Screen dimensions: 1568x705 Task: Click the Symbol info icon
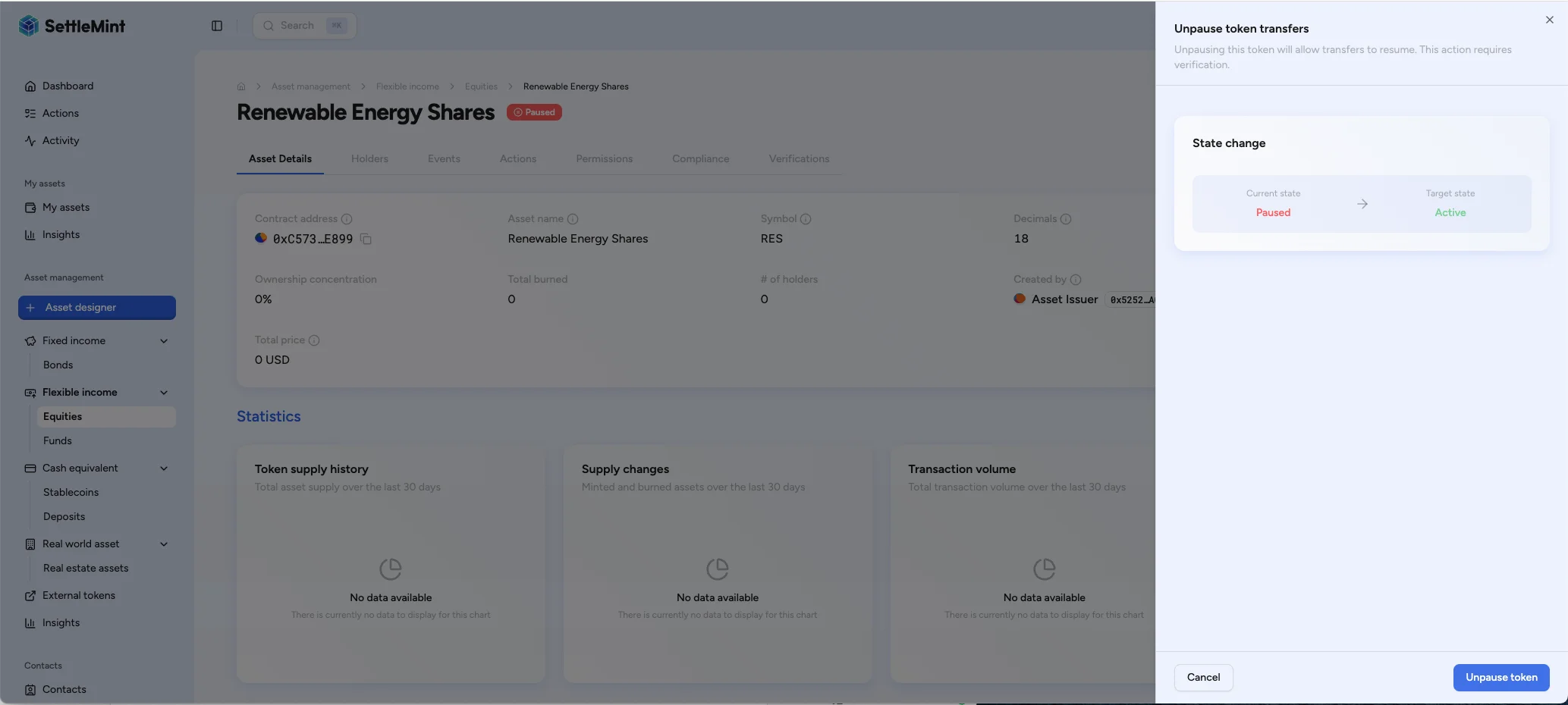coord(806,219)
